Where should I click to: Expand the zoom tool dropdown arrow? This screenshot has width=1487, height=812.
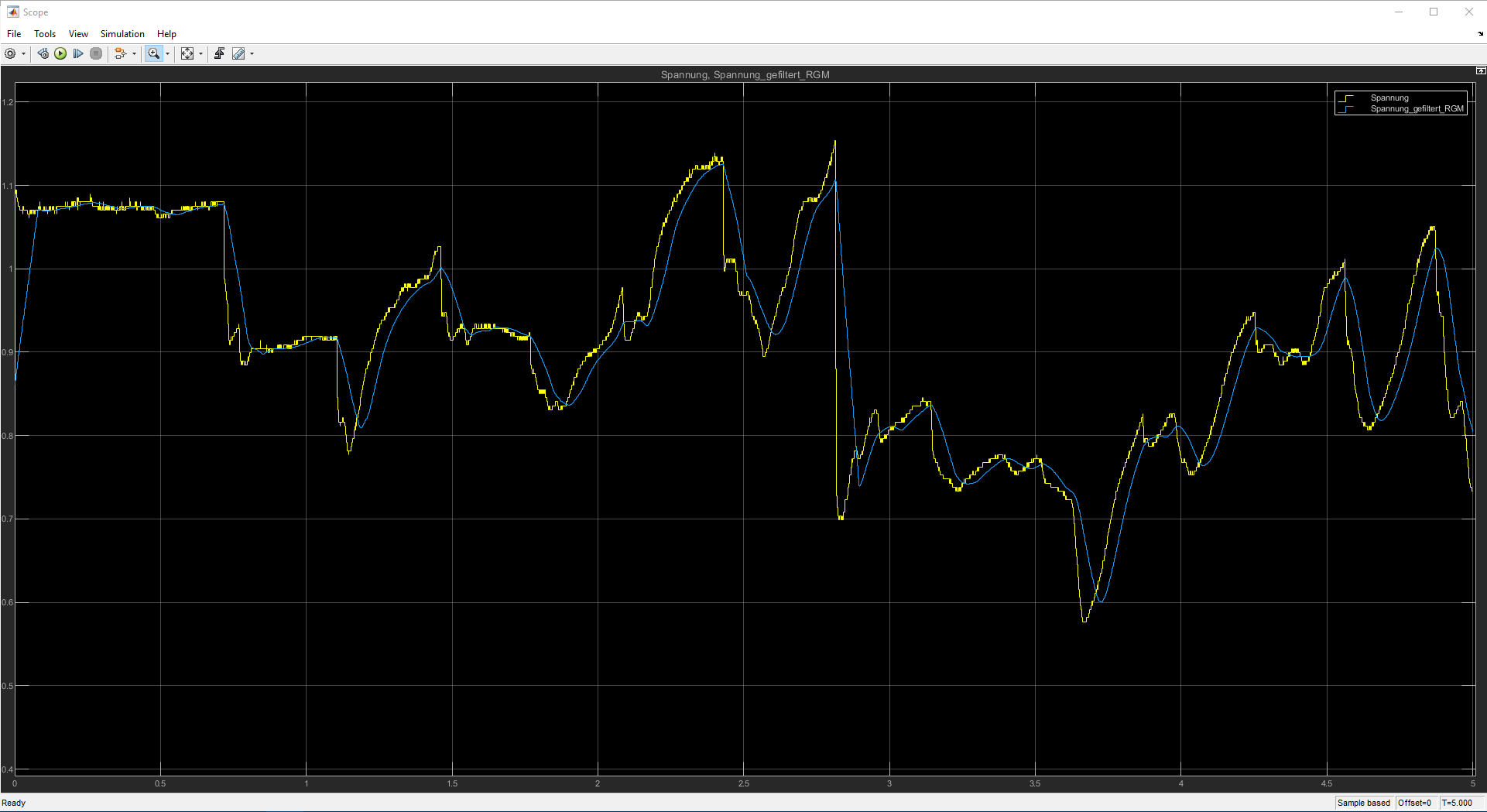[x=167, y=54]
